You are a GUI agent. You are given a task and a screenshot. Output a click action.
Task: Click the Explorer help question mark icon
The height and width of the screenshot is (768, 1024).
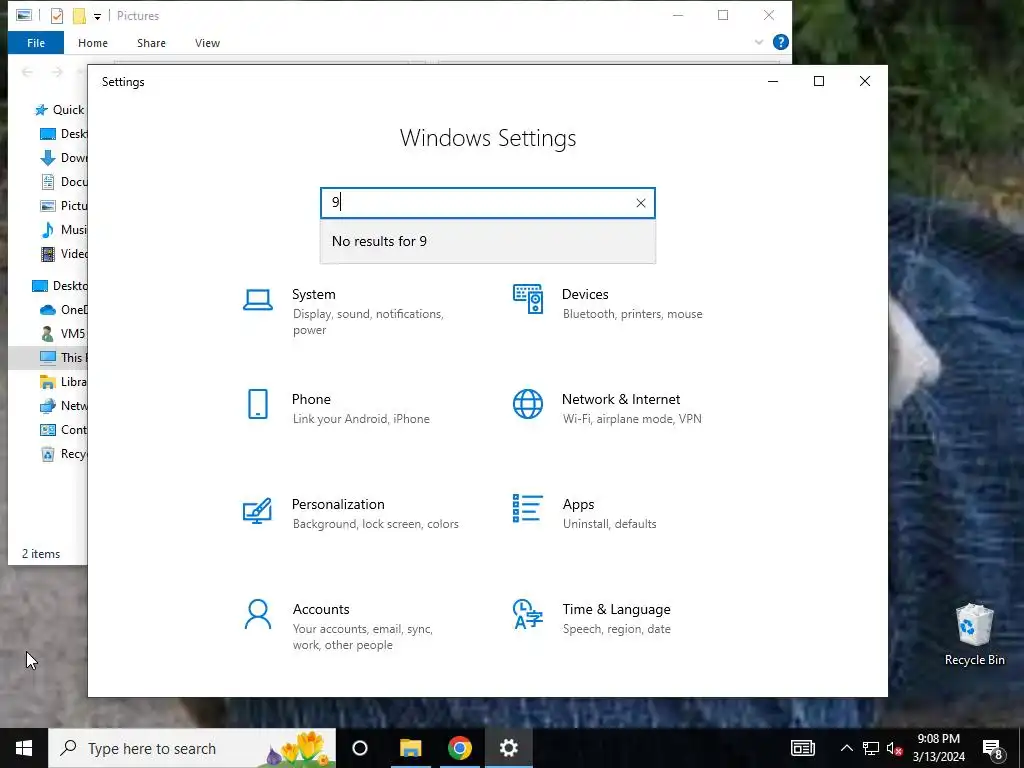click(x=780, y=42)
